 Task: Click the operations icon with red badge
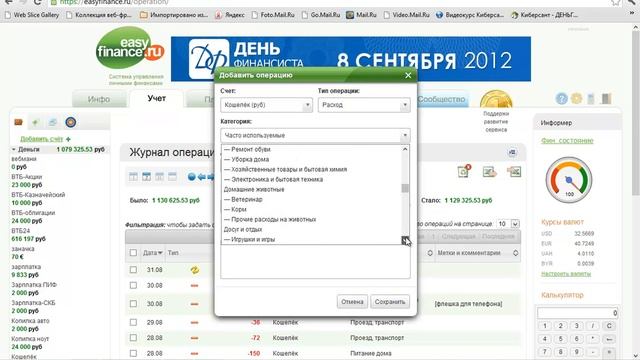464,171
